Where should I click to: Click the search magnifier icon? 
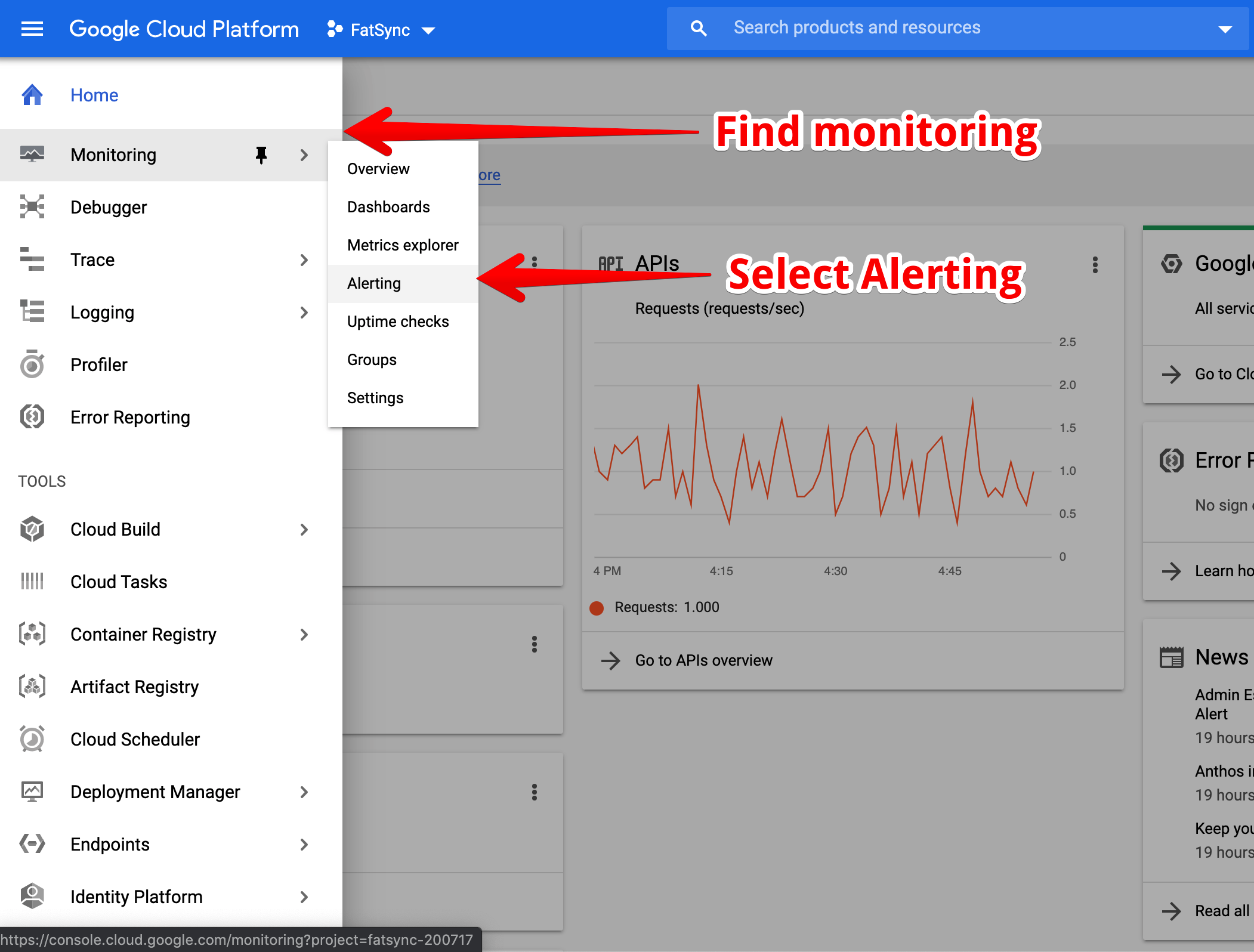[699, 28]
